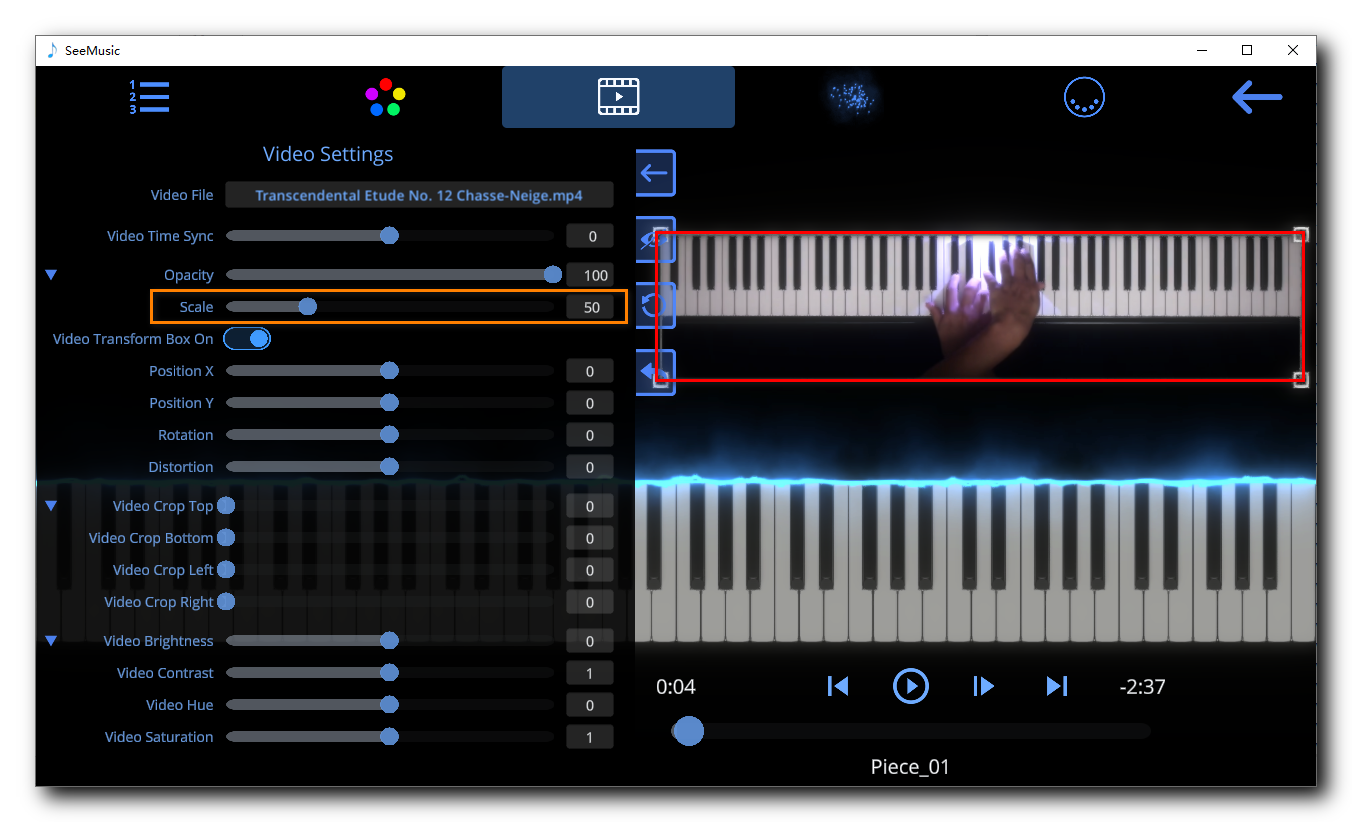Viewport: 1352px width, 822px height.
Task: Choose the video file Transcendental Etude No. 12
Action: pos(419,195)
